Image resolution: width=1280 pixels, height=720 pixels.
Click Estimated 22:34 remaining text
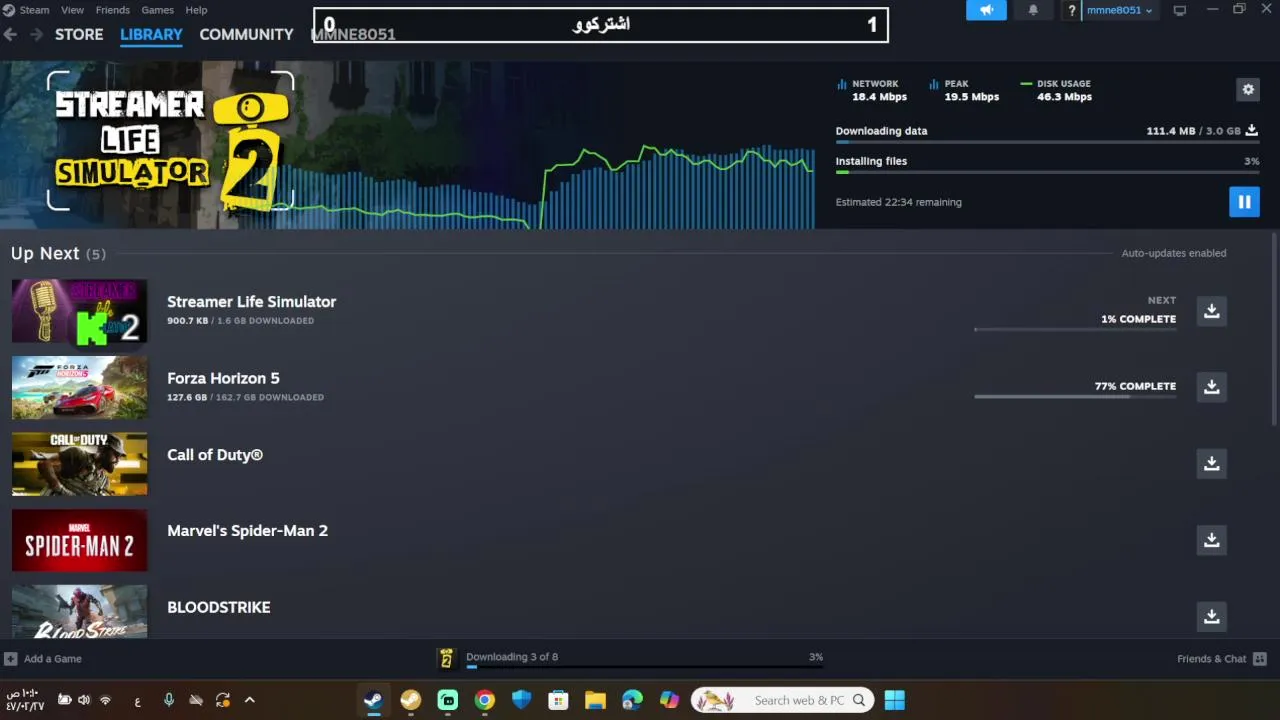[898, 202]
